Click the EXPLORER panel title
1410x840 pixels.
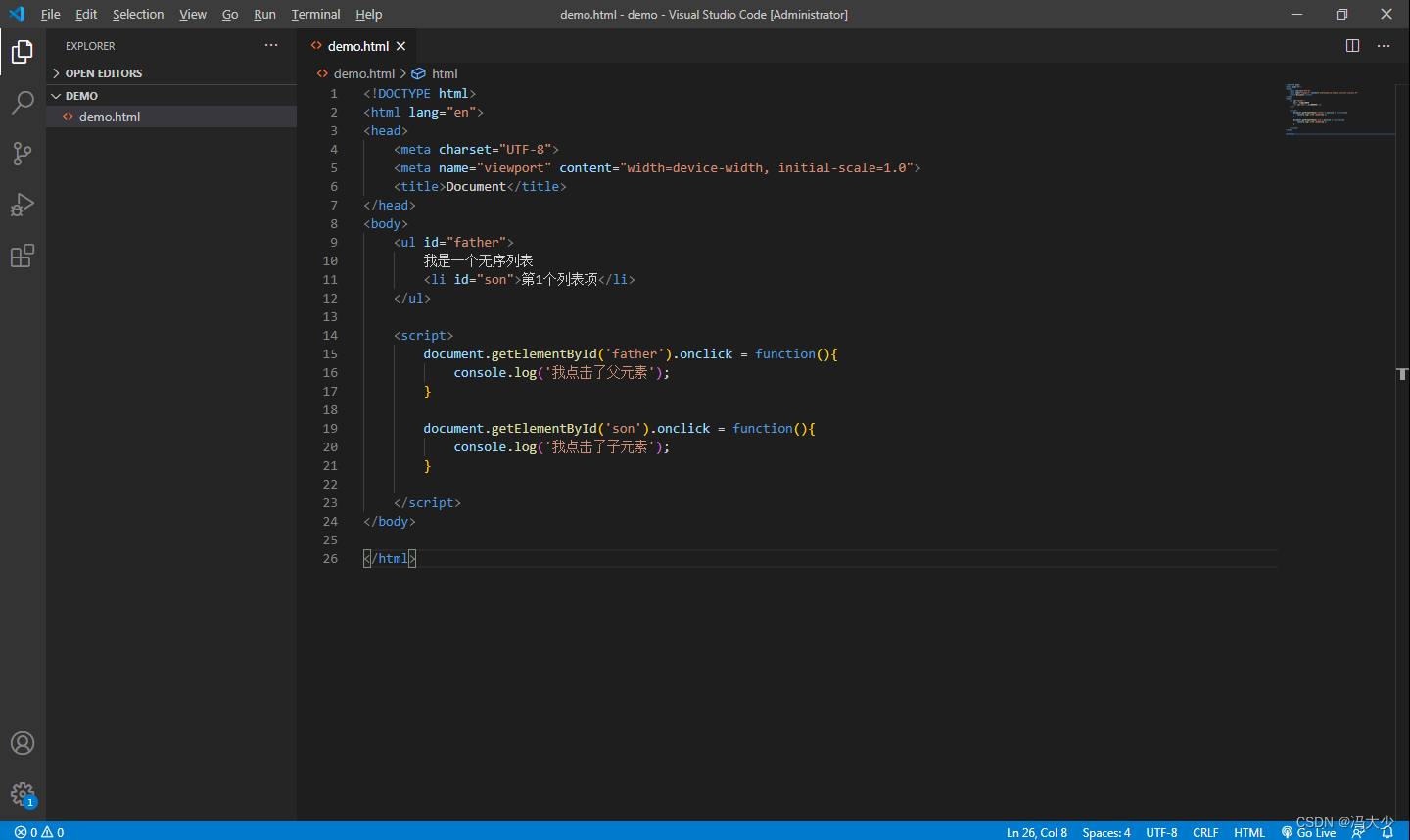click(x=90, y=46)
